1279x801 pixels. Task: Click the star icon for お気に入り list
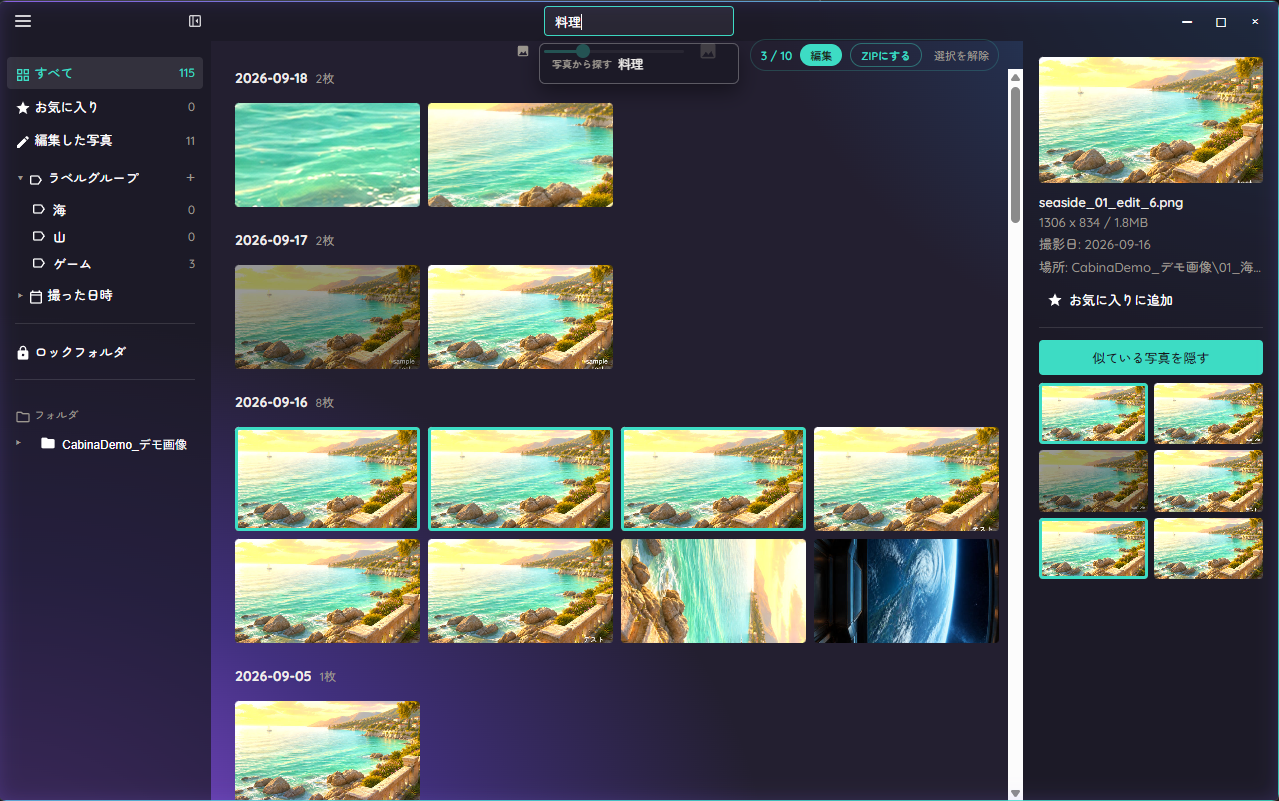[x=23, y=107]
